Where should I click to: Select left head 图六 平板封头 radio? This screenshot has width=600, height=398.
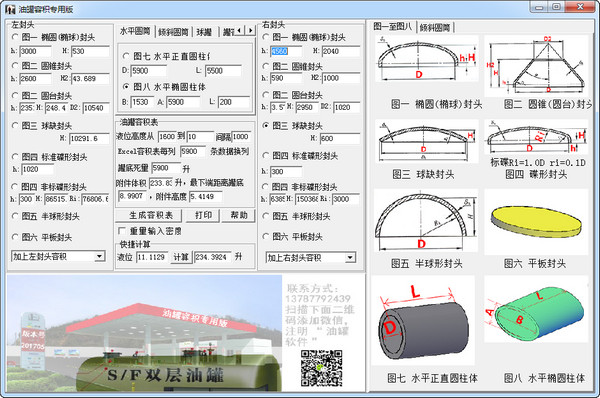(x=15, y=237)
